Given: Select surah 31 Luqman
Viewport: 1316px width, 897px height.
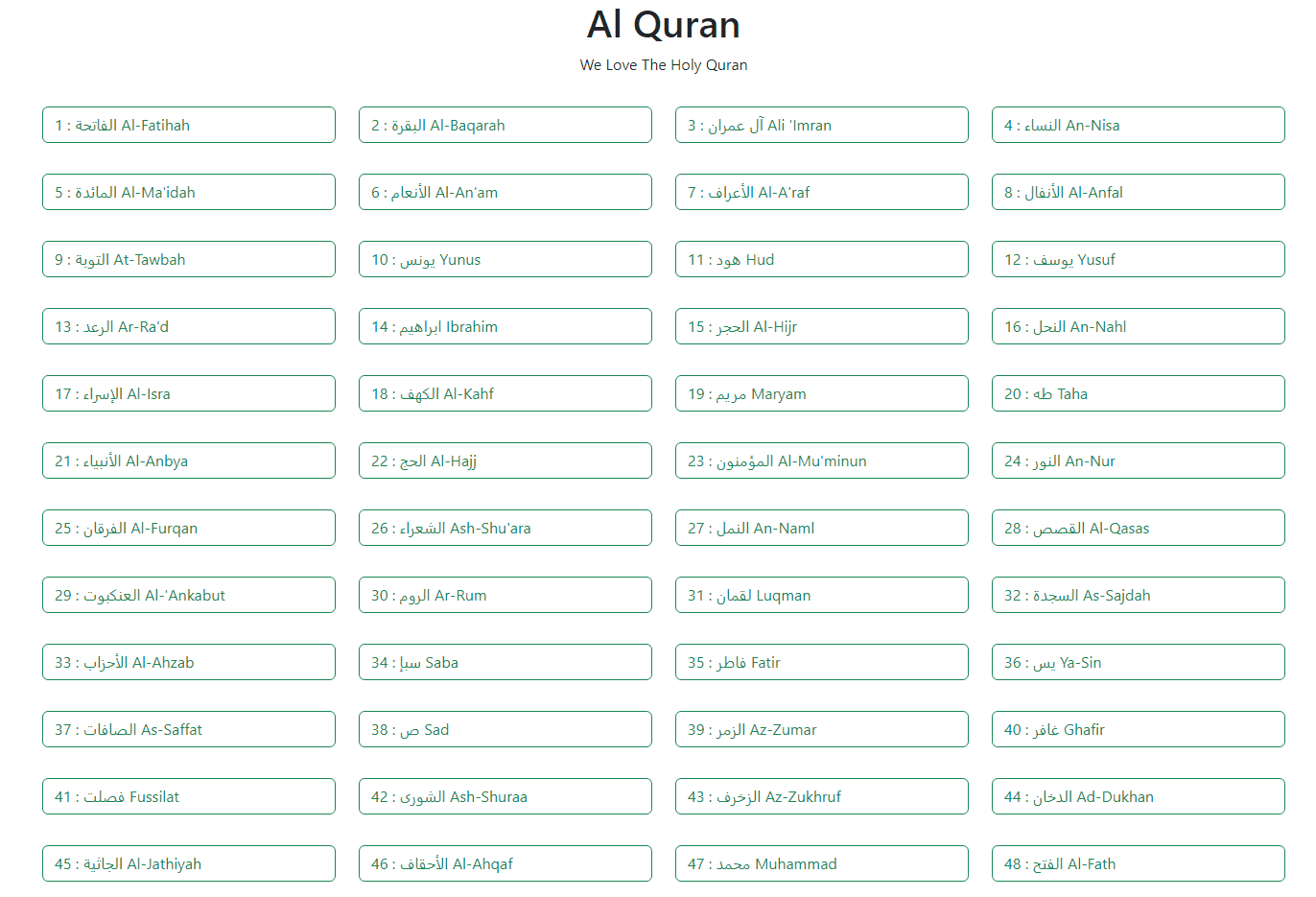Looking at the screenshot, I should [821, 595].
